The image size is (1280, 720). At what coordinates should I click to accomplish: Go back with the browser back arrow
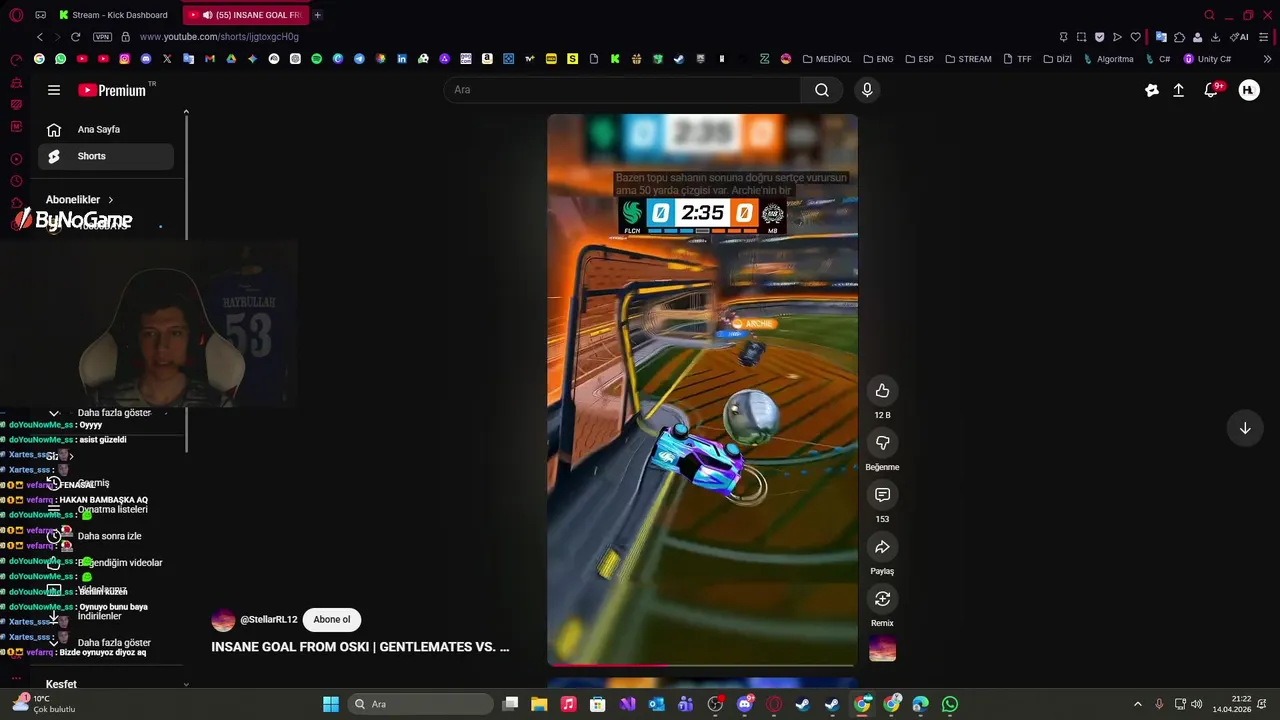[40, 37]
